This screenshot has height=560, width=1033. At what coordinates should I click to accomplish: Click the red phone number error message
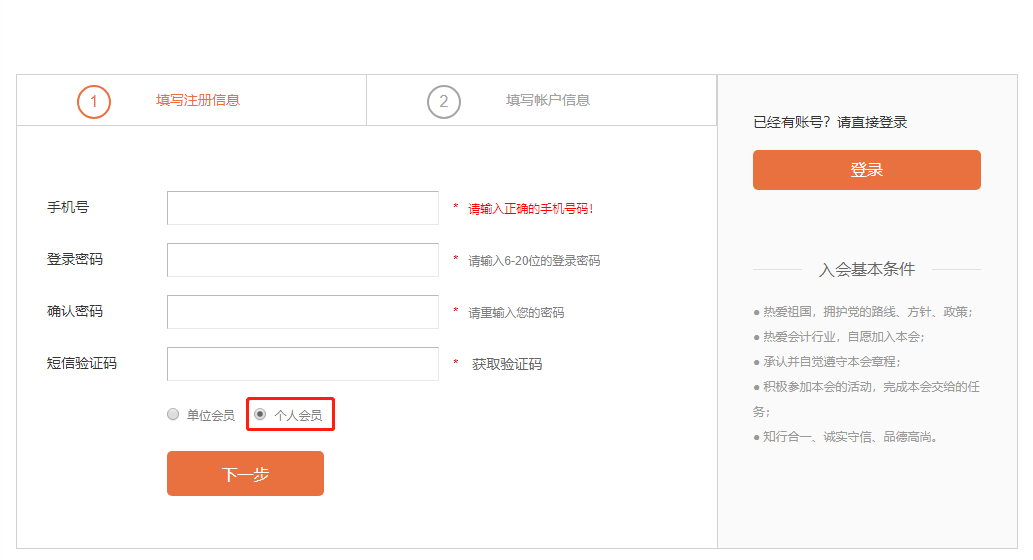[531, 209]
